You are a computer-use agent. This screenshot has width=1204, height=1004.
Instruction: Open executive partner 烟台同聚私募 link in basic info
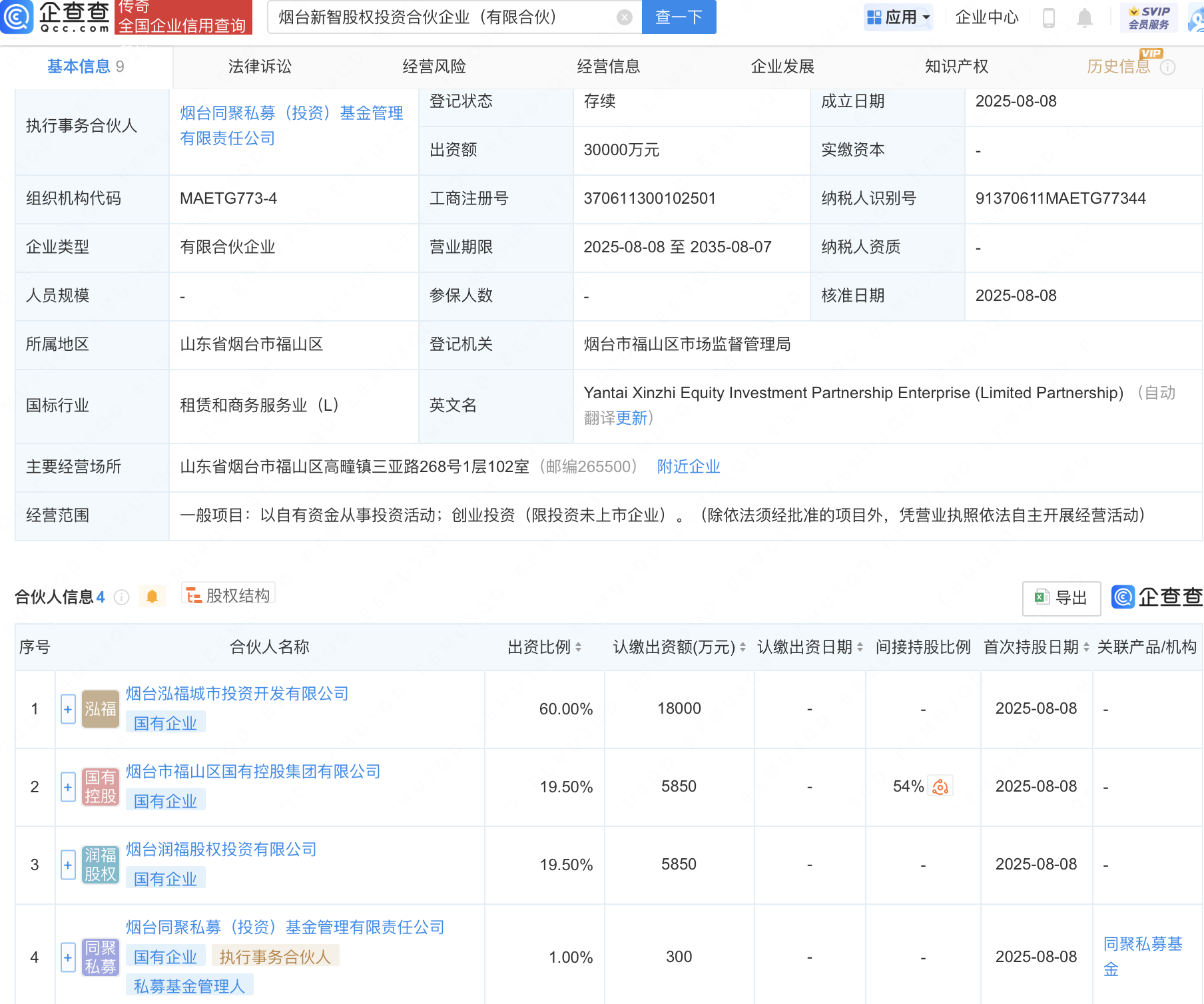[x=292, y=126]
